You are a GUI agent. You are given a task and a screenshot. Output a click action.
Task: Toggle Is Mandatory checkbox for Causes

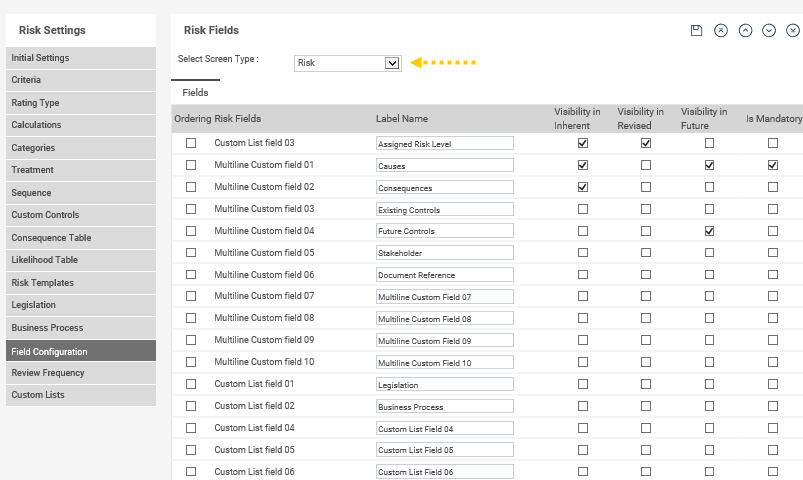[x=773, y=165]
